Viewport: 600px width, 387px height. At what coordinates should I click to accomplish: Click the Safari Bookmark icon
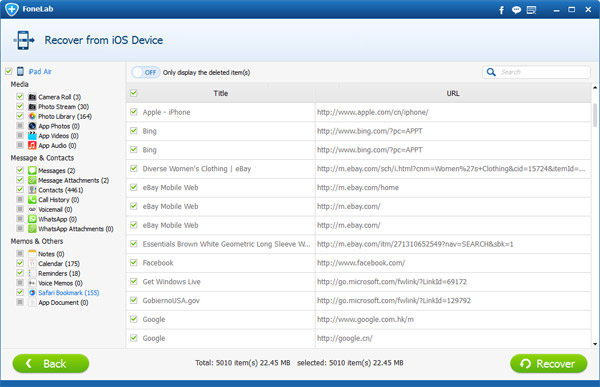click(32, 292)
